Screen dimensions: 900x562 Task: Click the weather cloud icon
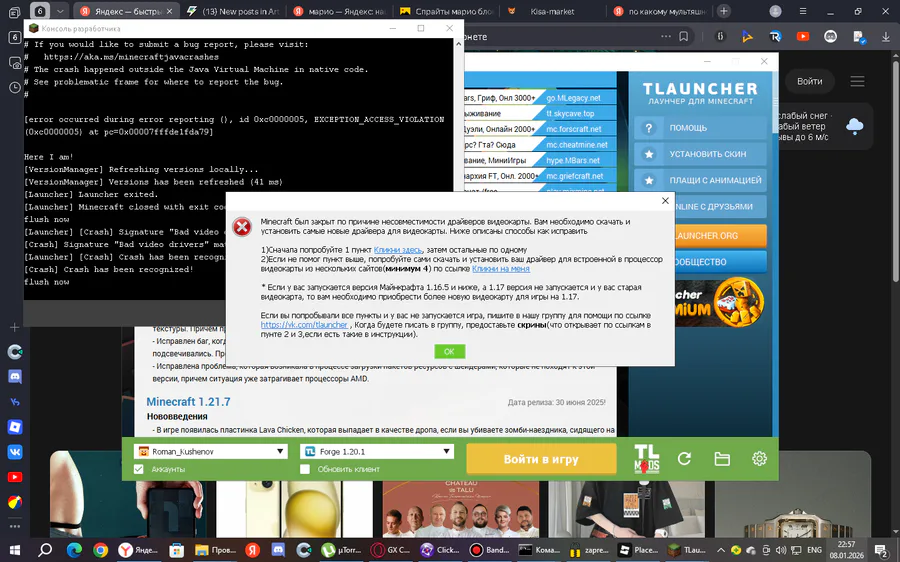(x=855, y=126)
